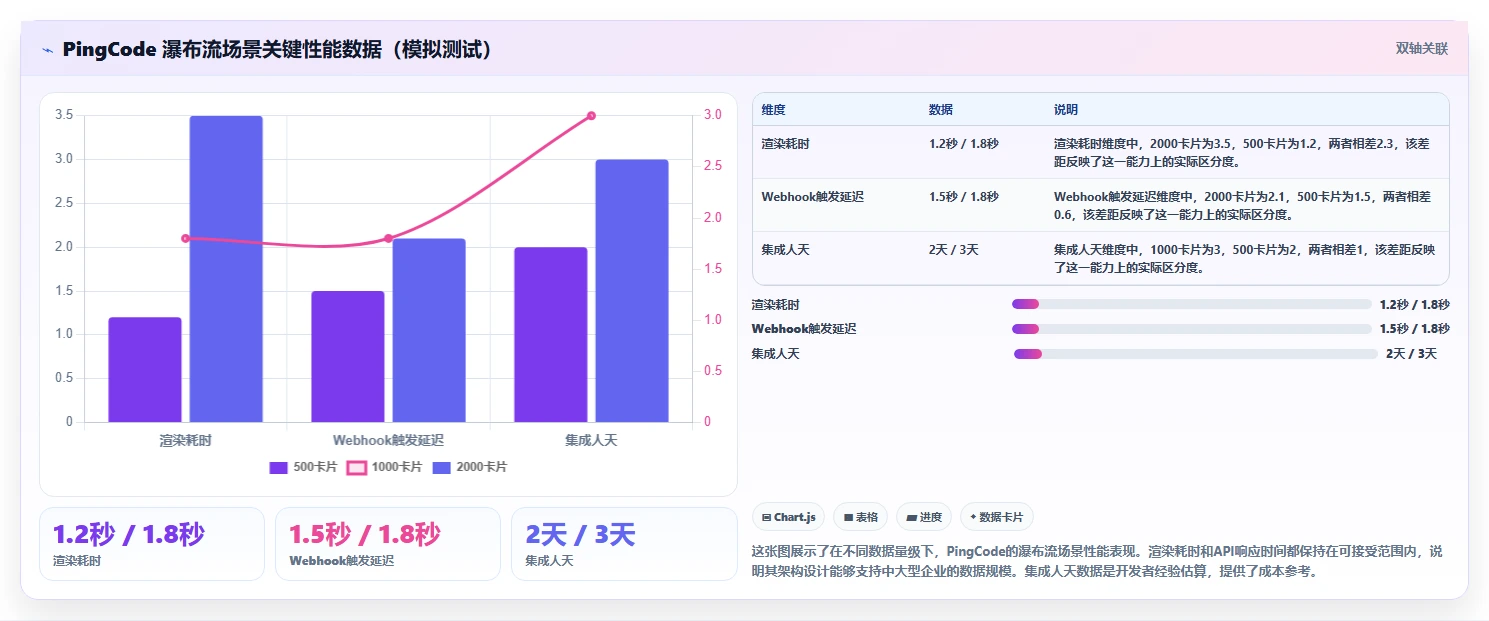Screen dimensions: 1489x621
Task: Select the 数据卡片 tag
Action: (996, 517)
